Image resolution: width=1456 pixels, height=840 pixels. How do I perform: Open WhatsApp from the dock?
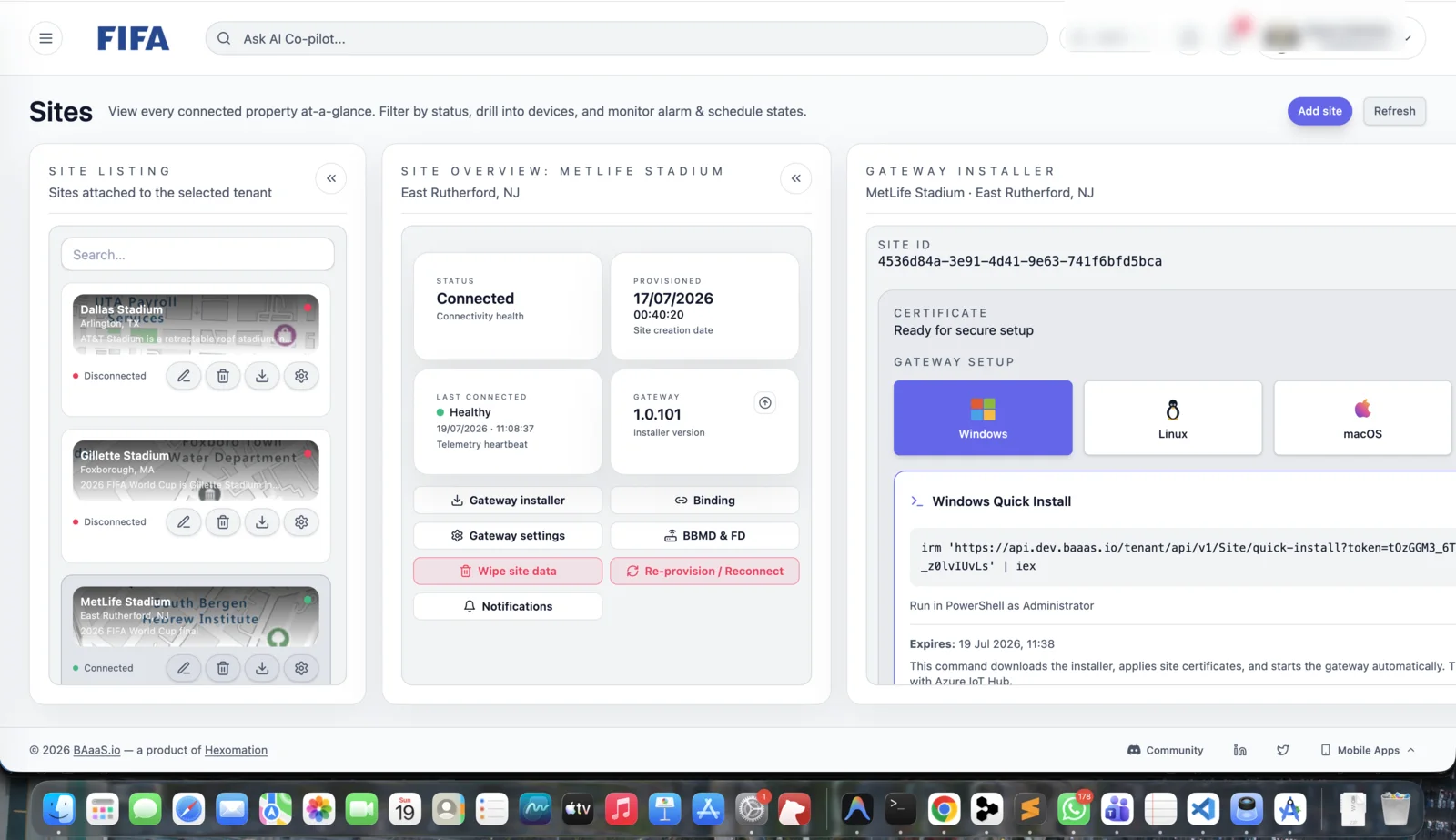tap(1074, 808)
